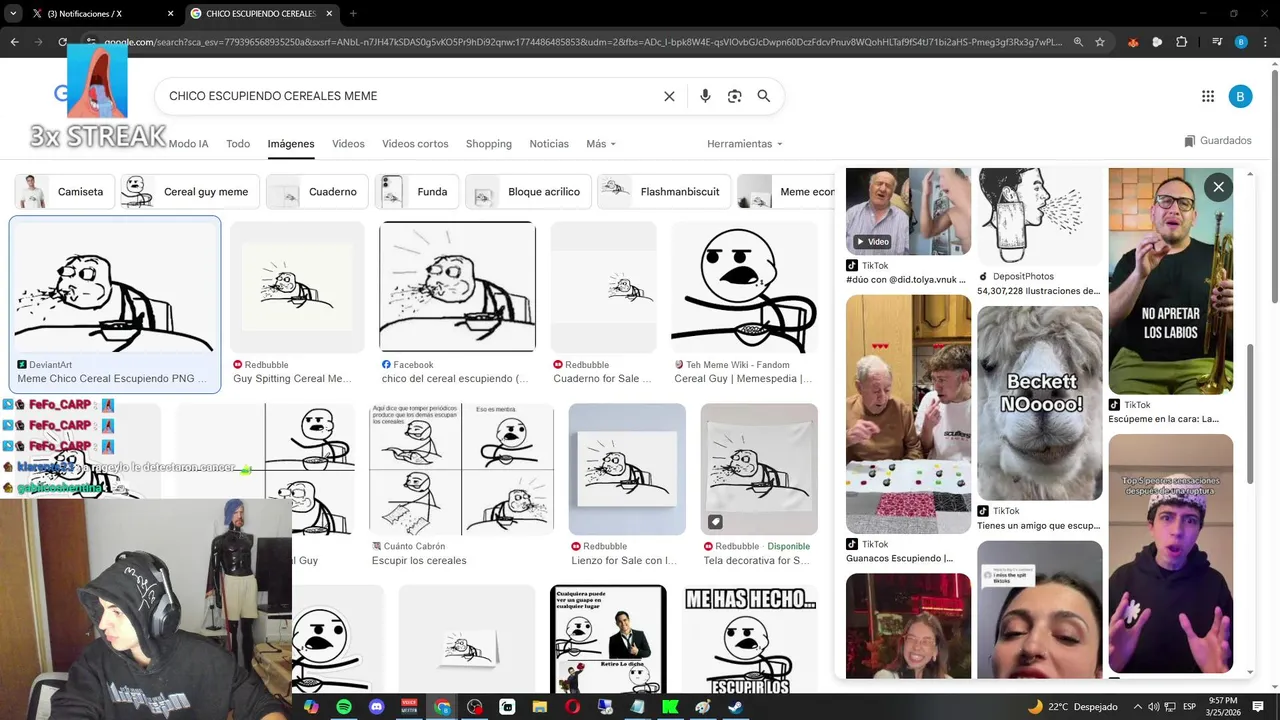Open Opera browser from taskbar
Screen dimensions: 1280x720
[x=572, y=706]
